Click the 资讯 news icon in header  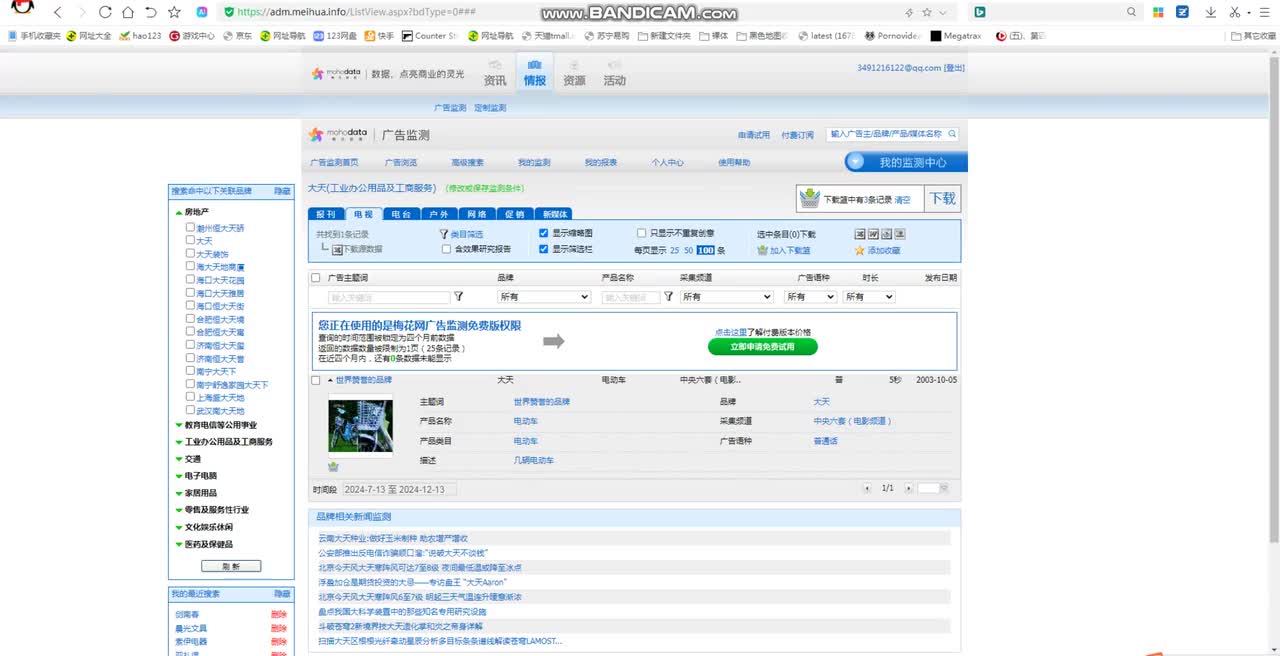[495, 72]
